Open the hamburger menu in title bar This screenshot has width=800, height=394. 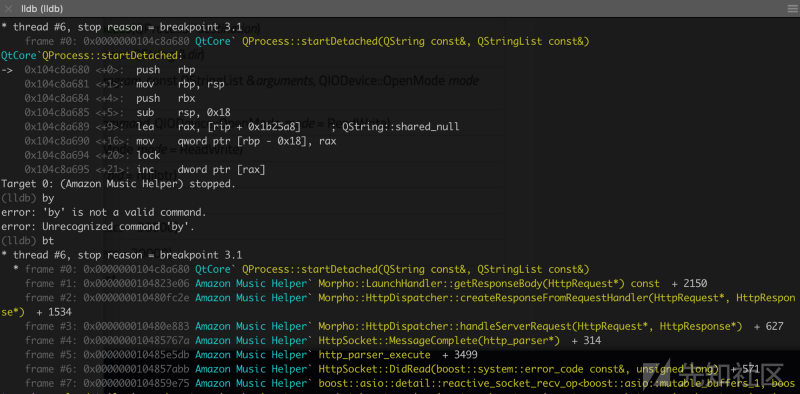coord(792,8)
